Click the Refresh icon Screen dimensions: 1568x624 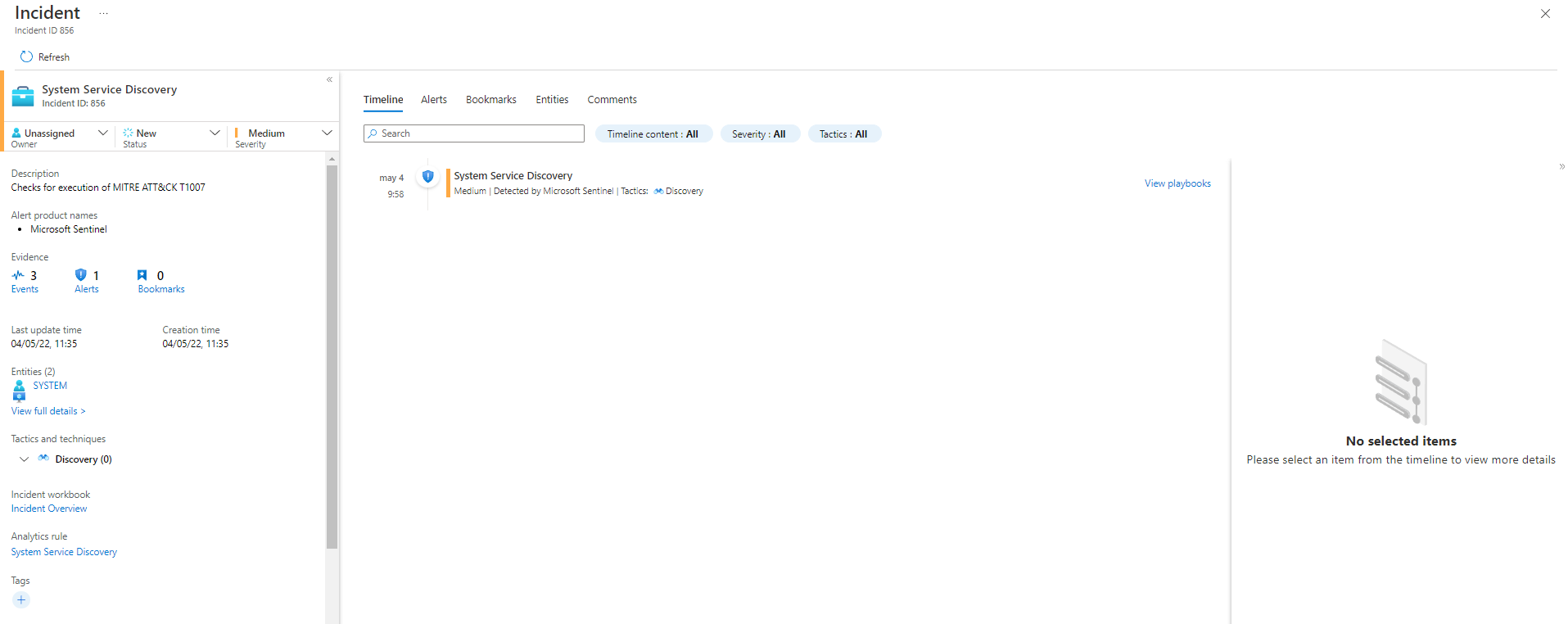click(x=26, y=57)
